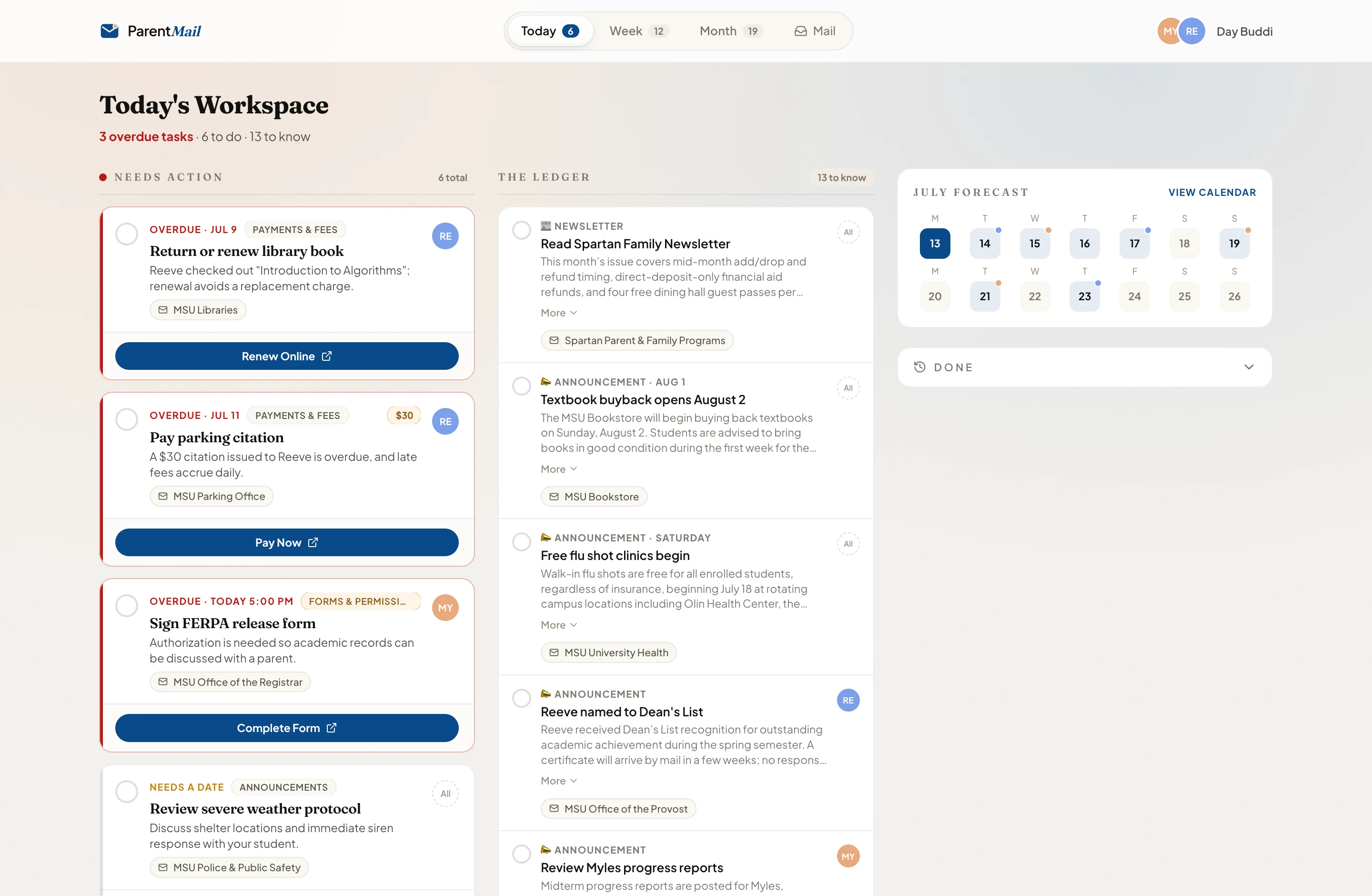This screenshot has width=1372, height=896.
Task: Mark Pay parking citation as done
Action: click(127, 419)
